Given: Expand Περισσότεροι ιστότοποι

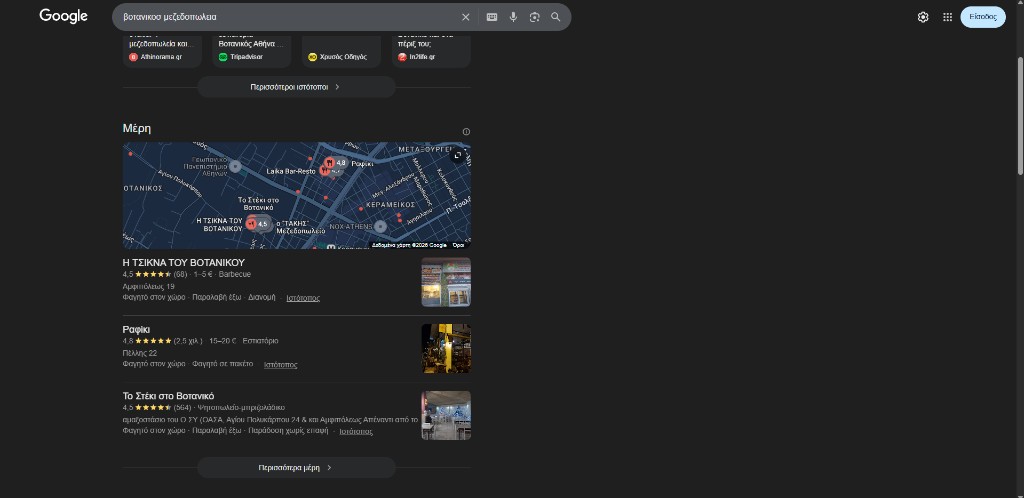Looking at the screenshot, I should [296, 87].
